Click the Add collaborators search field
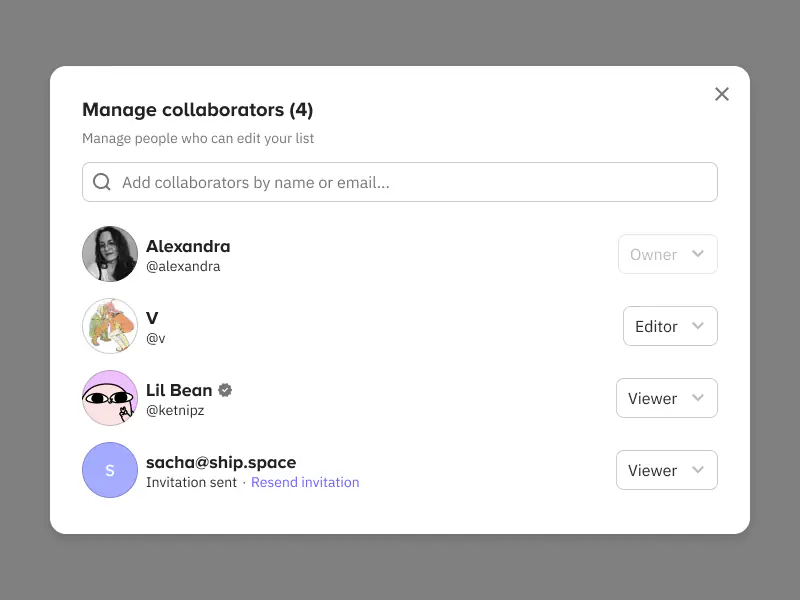This screenshot has height=600, width=800. pyautogui.click(x=399, y=182)
